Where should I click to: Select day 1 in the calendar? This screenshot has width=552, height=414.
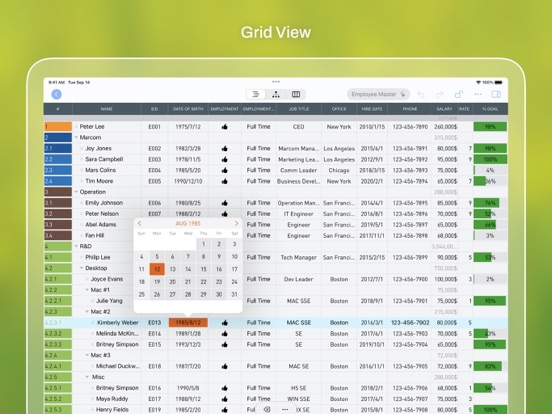pos(203,244)
